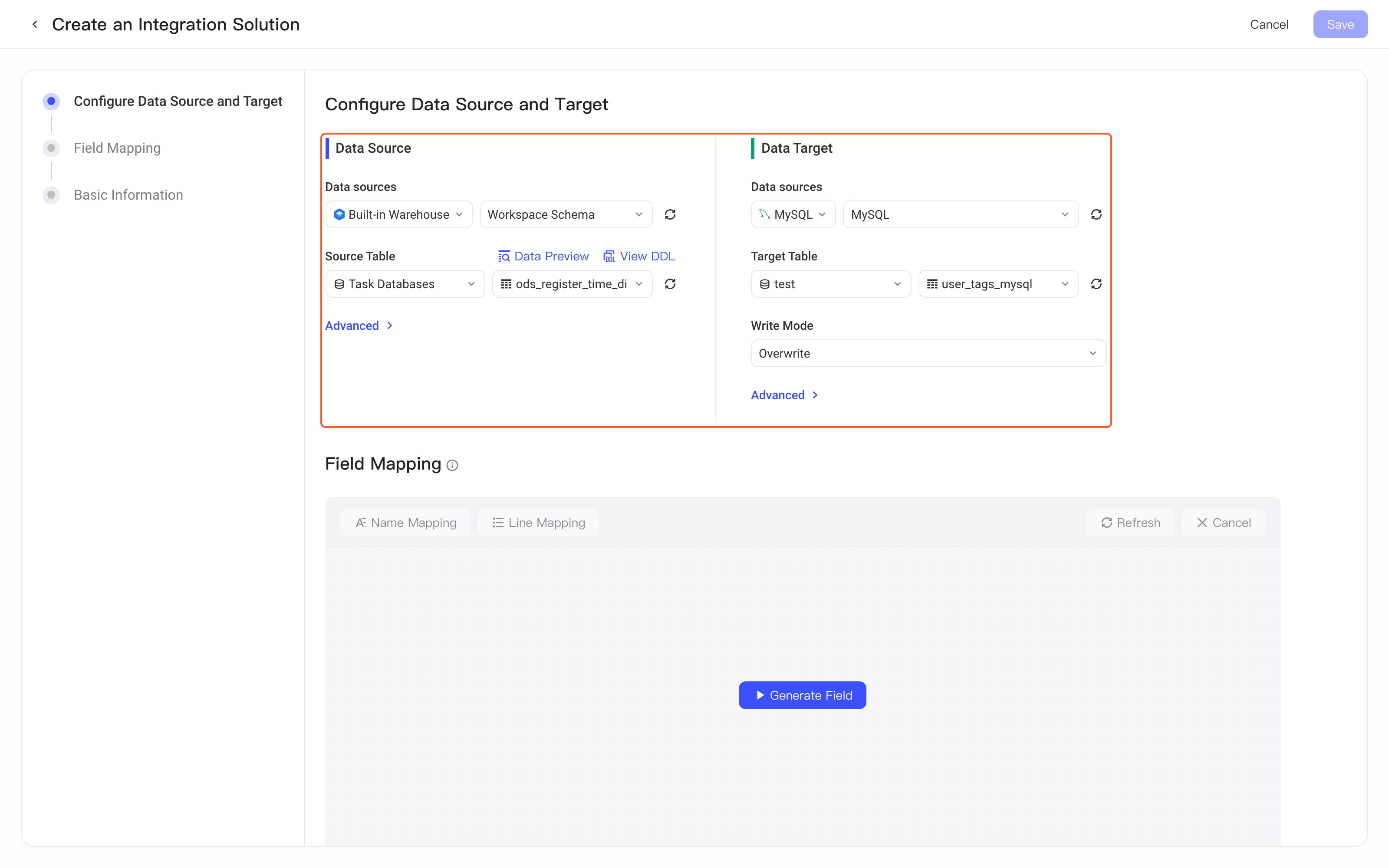1389x868 pixels.
Task: Click the Data Target section heading
Action: pos(797,148)
